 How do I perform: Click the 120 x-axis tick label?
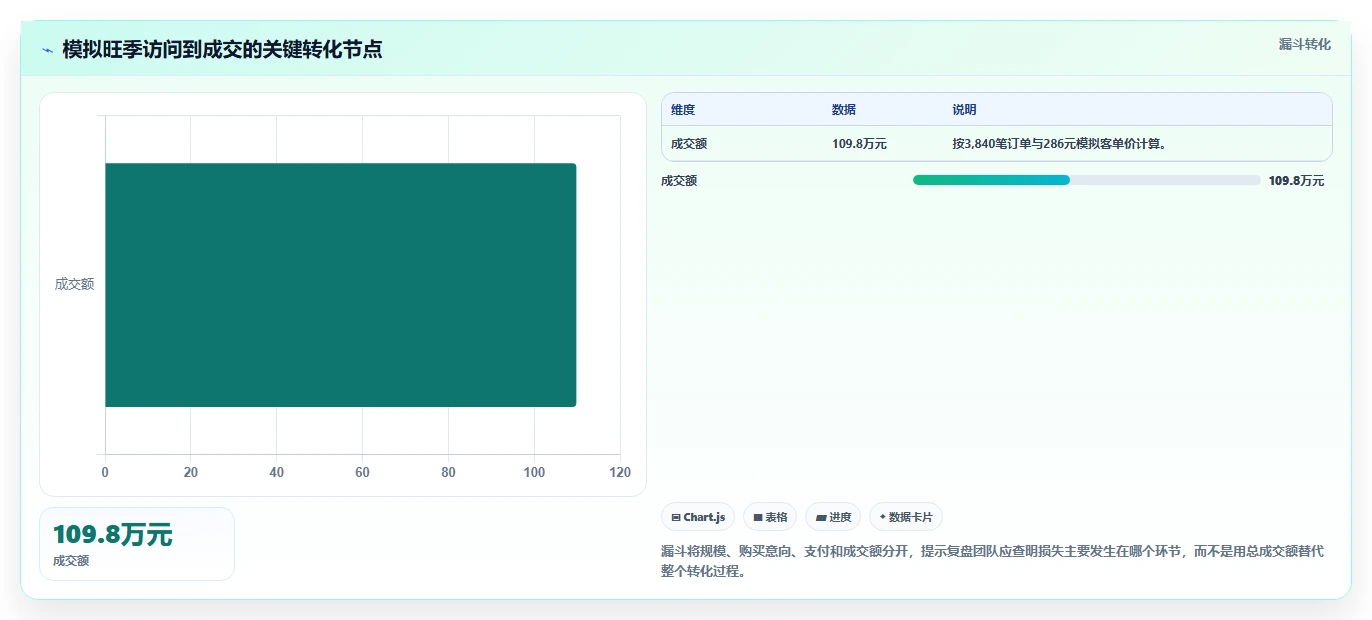[620, 473]
